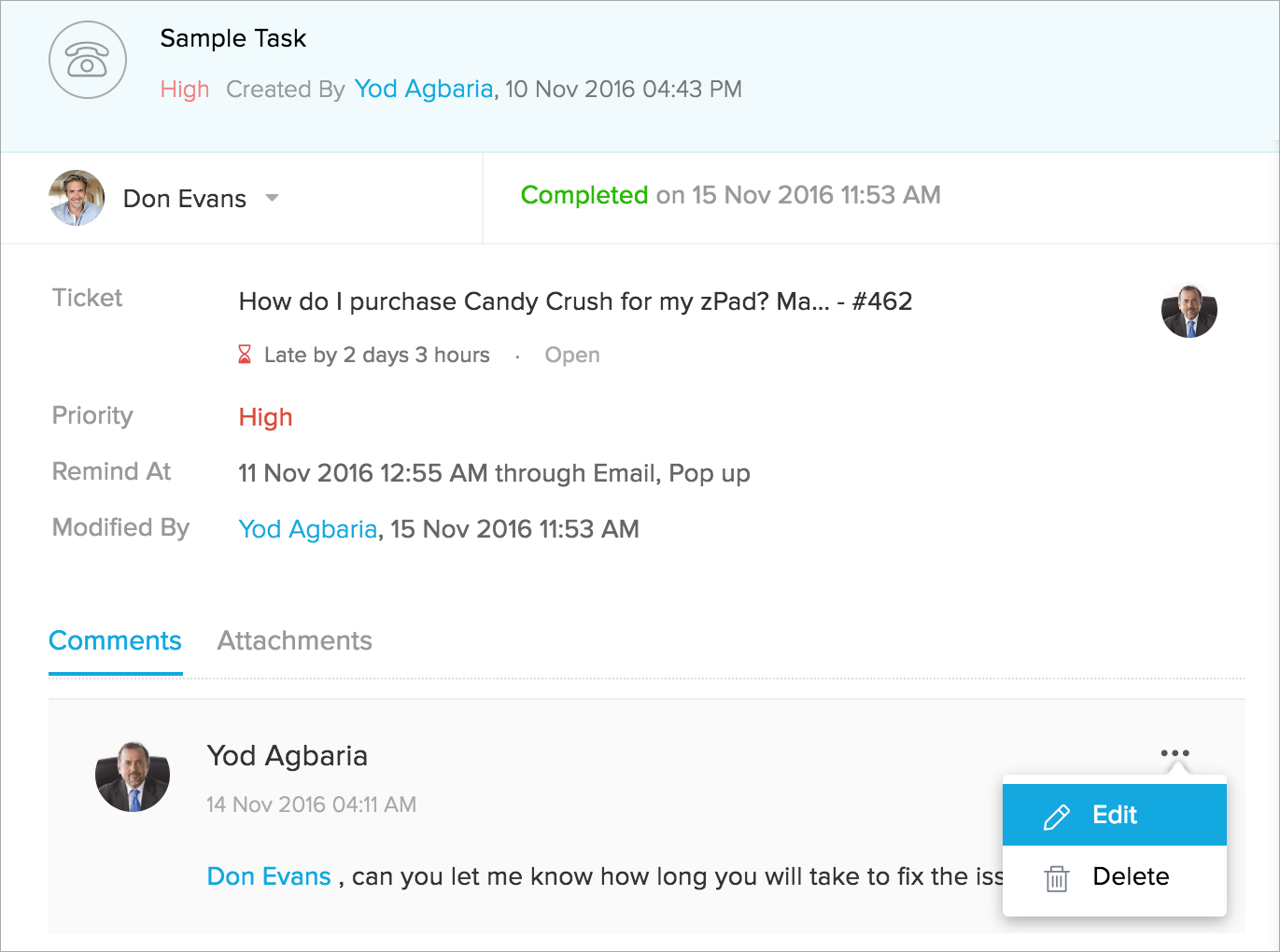Image resolution: width=1280 pixels, height=952 pixels.
Task: Click Don Evans profile photo
Action: point(77,198)
